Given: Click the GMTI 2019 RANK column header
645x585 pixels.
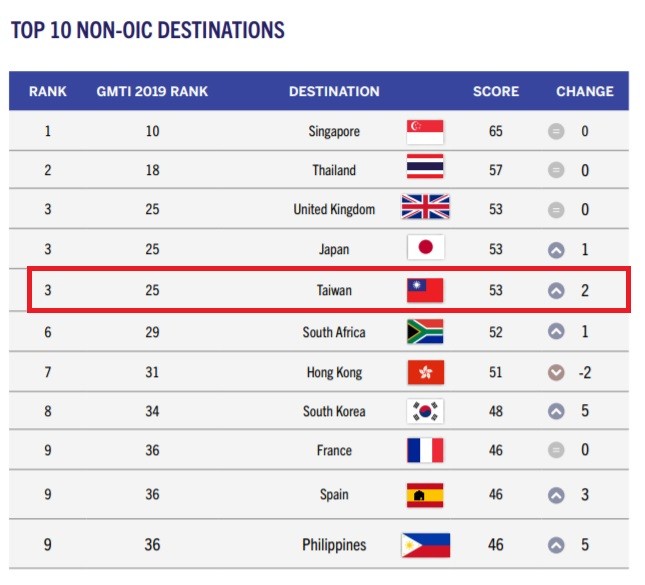Looking at the screenshot, I should point(152,91).
